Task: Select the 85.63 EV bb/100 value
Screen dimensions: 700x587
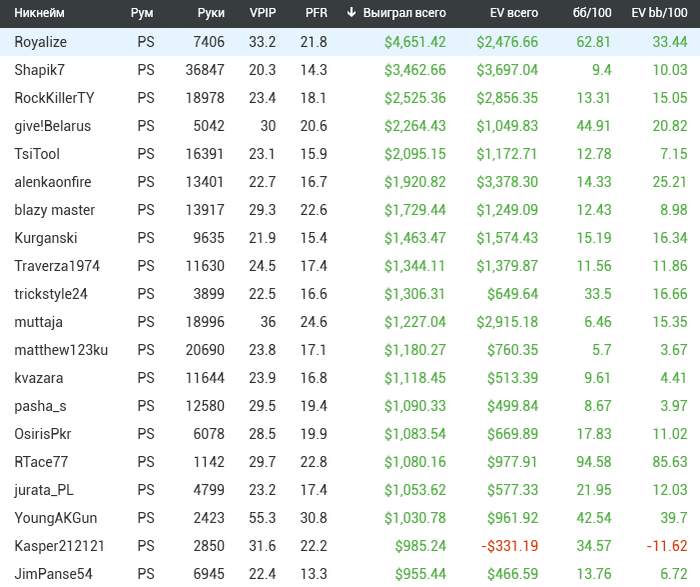Action: point(670,462)
